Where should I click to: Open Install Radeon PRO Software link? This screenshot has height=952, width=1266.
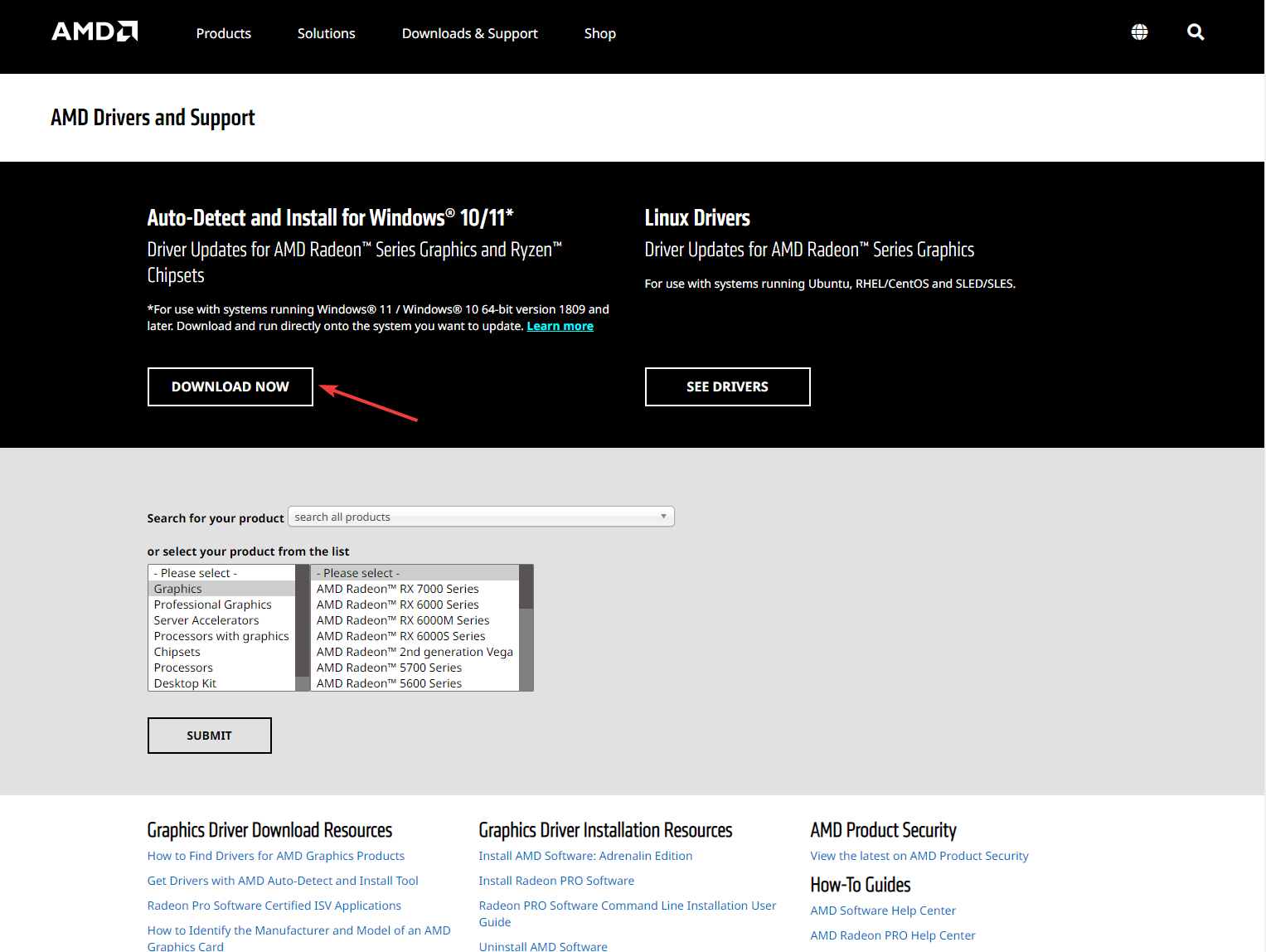tap(556, 881)
